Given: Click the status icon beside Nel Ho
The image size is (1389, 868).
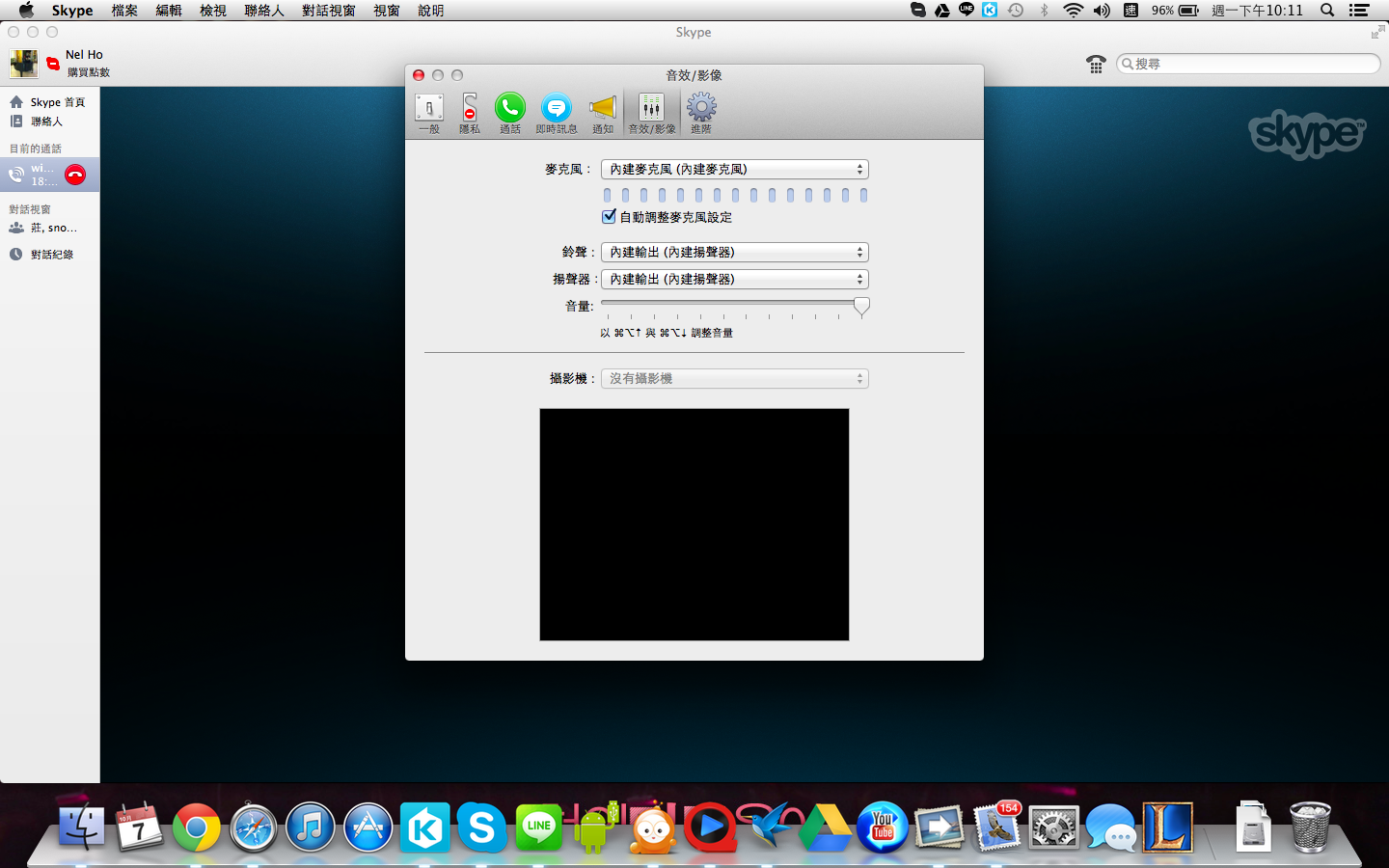Looking at the screenshot, I should (53, 64).
